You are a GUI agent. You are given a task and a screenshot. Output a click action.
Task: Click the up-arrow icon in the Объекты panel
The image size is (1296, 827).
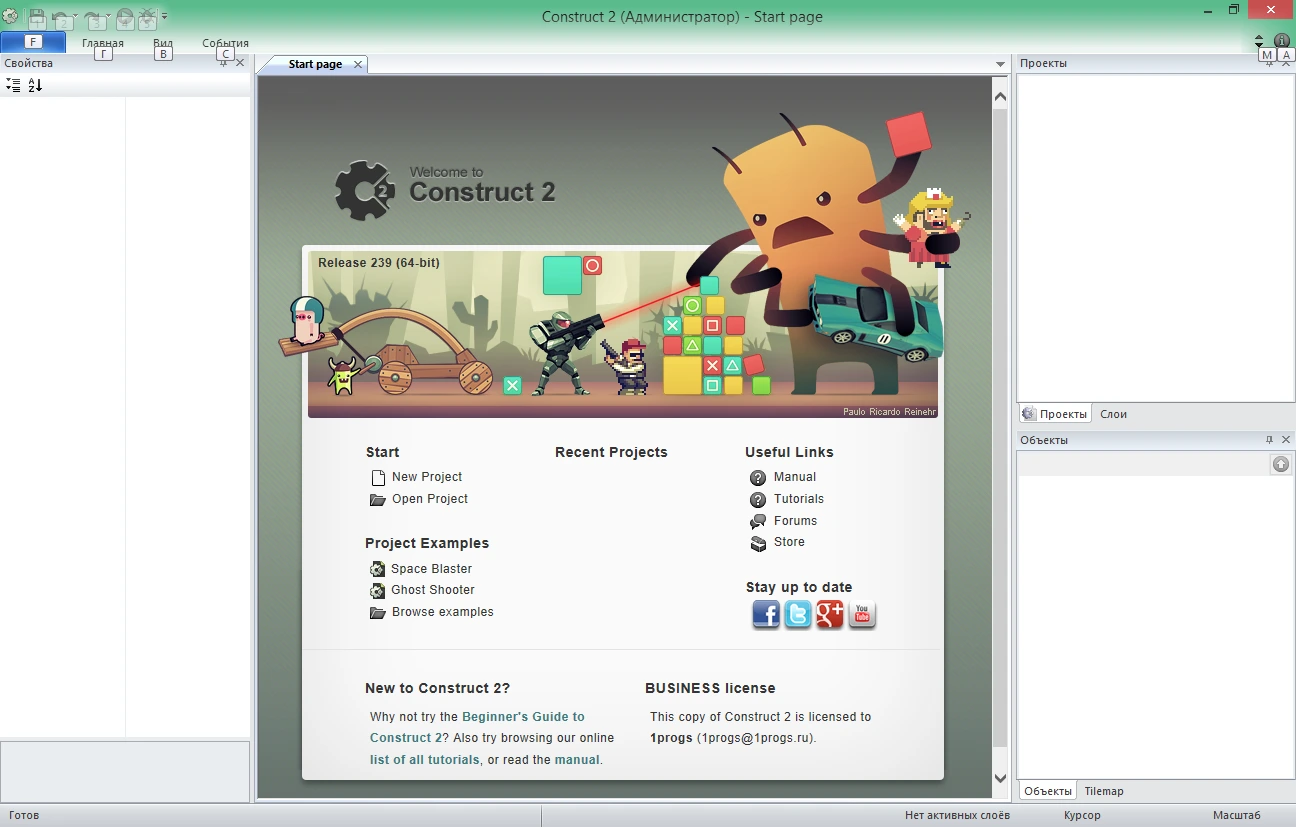1281,464
